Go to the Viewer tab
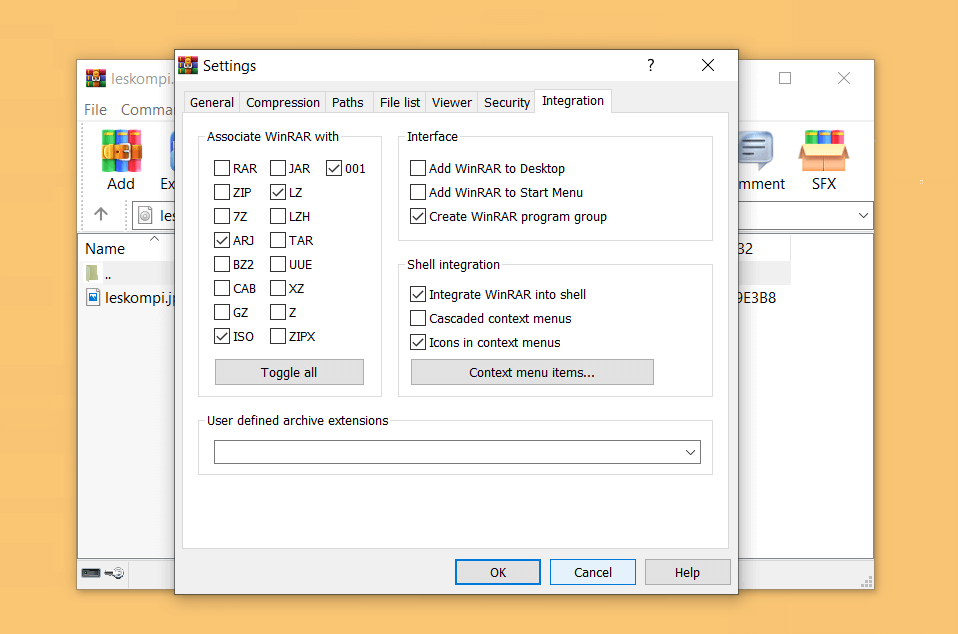This screenshot has width=958, height=634. click(x=452, y=103)
